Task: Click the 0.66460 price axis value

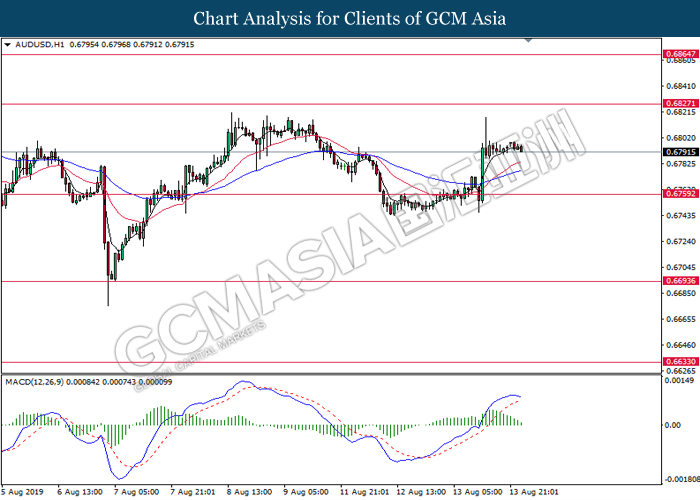Action: coord(681,345)
